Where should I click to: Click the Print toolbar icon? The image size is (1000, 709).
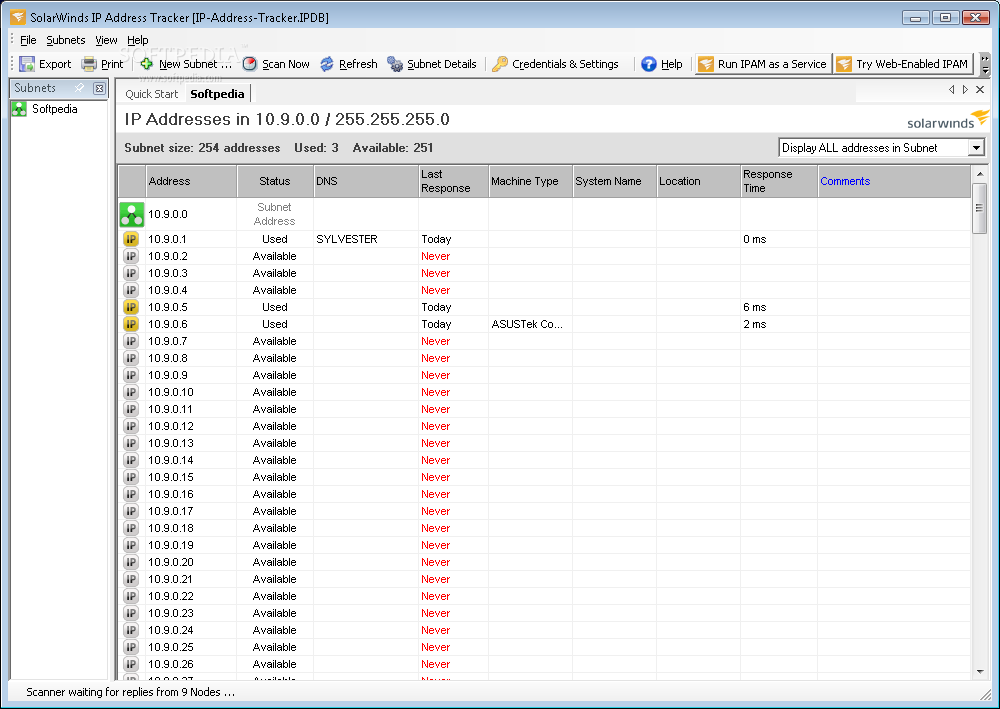click(x=89, y=64)
